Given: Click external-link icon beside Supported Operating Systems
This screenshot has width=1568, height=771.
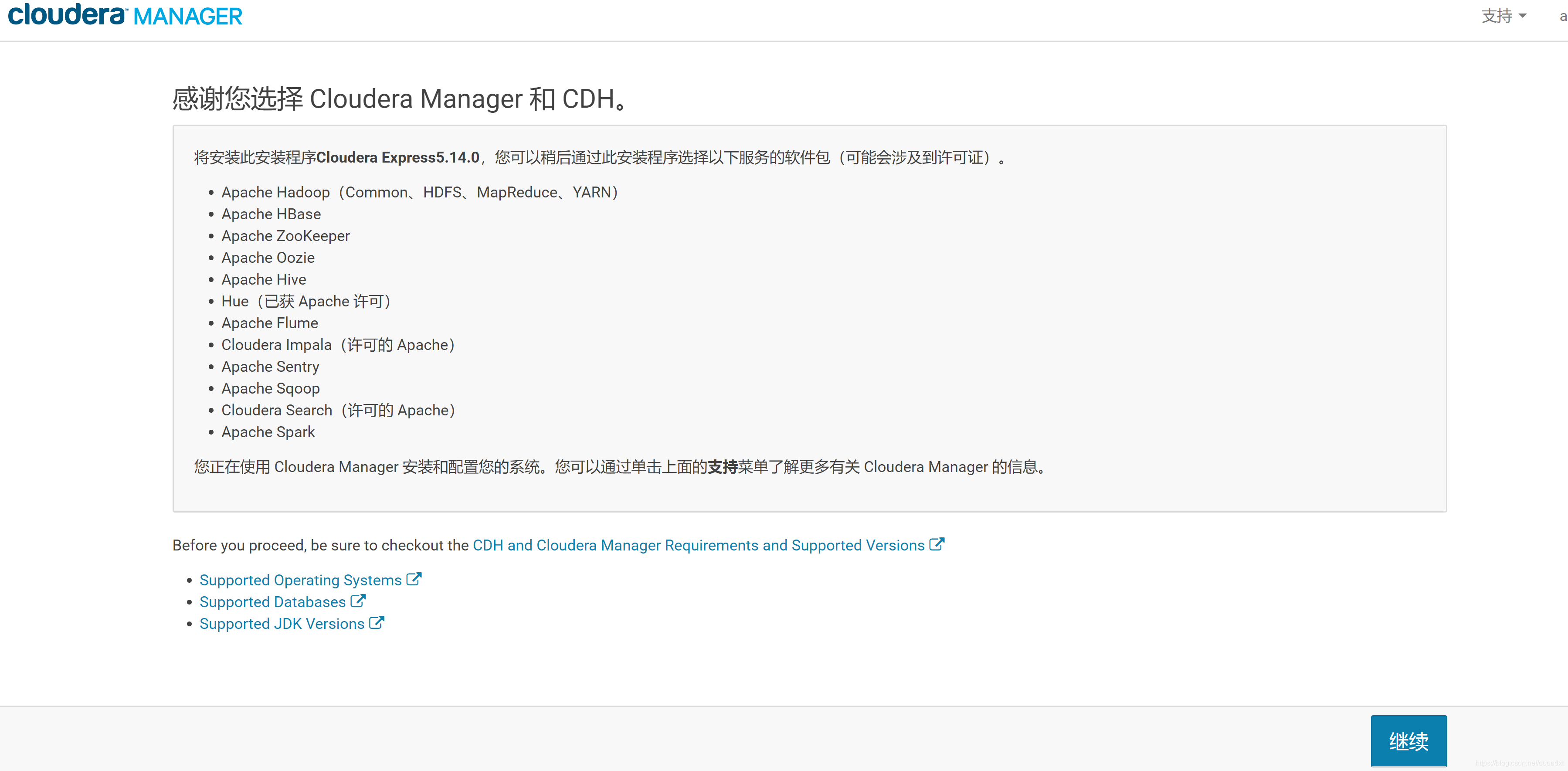Looking at the screenshot, I should pos(414,579).
